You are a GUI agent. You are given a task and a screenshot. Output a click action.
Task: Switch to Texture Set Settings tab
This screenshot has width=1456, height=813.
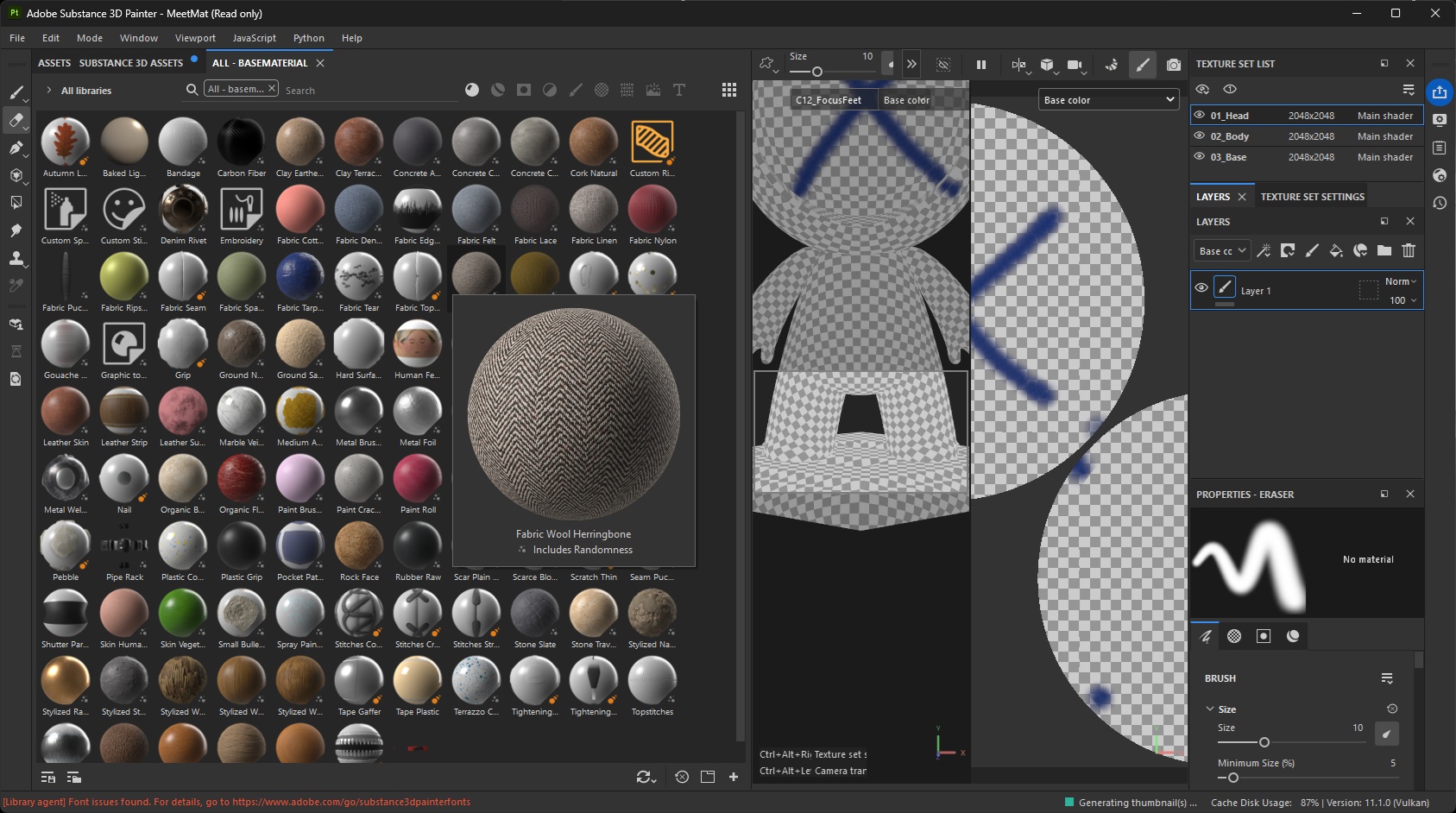[1312, 197]
